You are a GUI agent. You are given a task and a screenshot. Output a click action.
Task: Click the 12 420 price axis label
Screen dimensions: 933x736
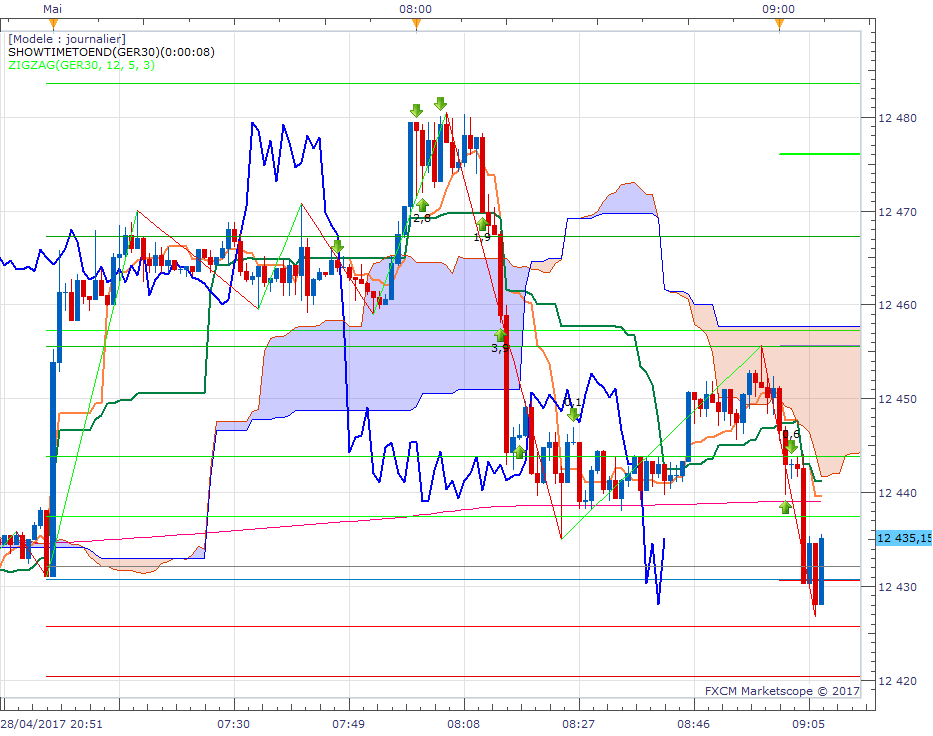897,681
